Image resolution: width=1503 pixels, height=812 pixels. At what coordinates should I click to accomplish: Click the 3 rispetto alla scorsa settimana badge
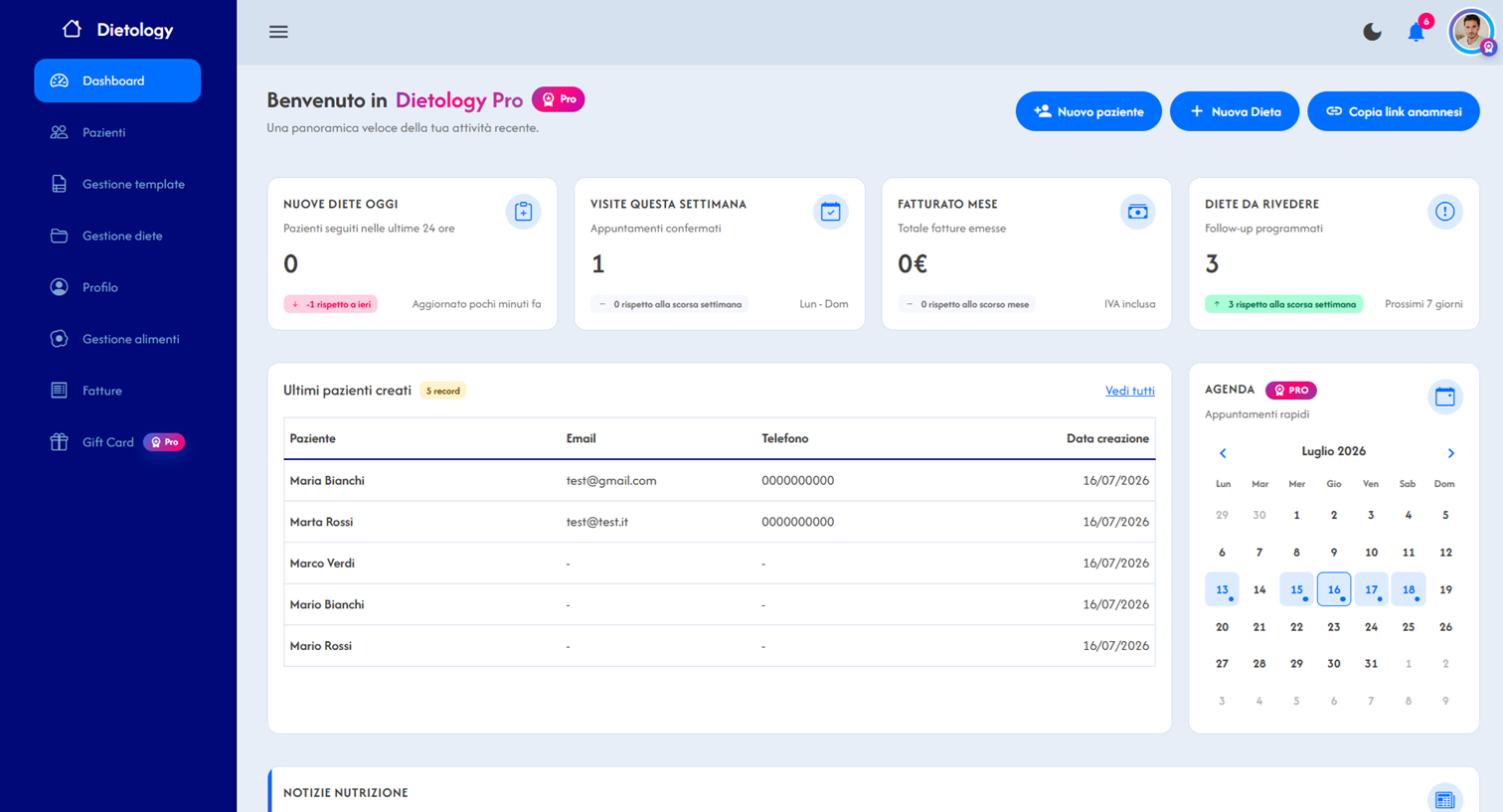[1284, 304]
